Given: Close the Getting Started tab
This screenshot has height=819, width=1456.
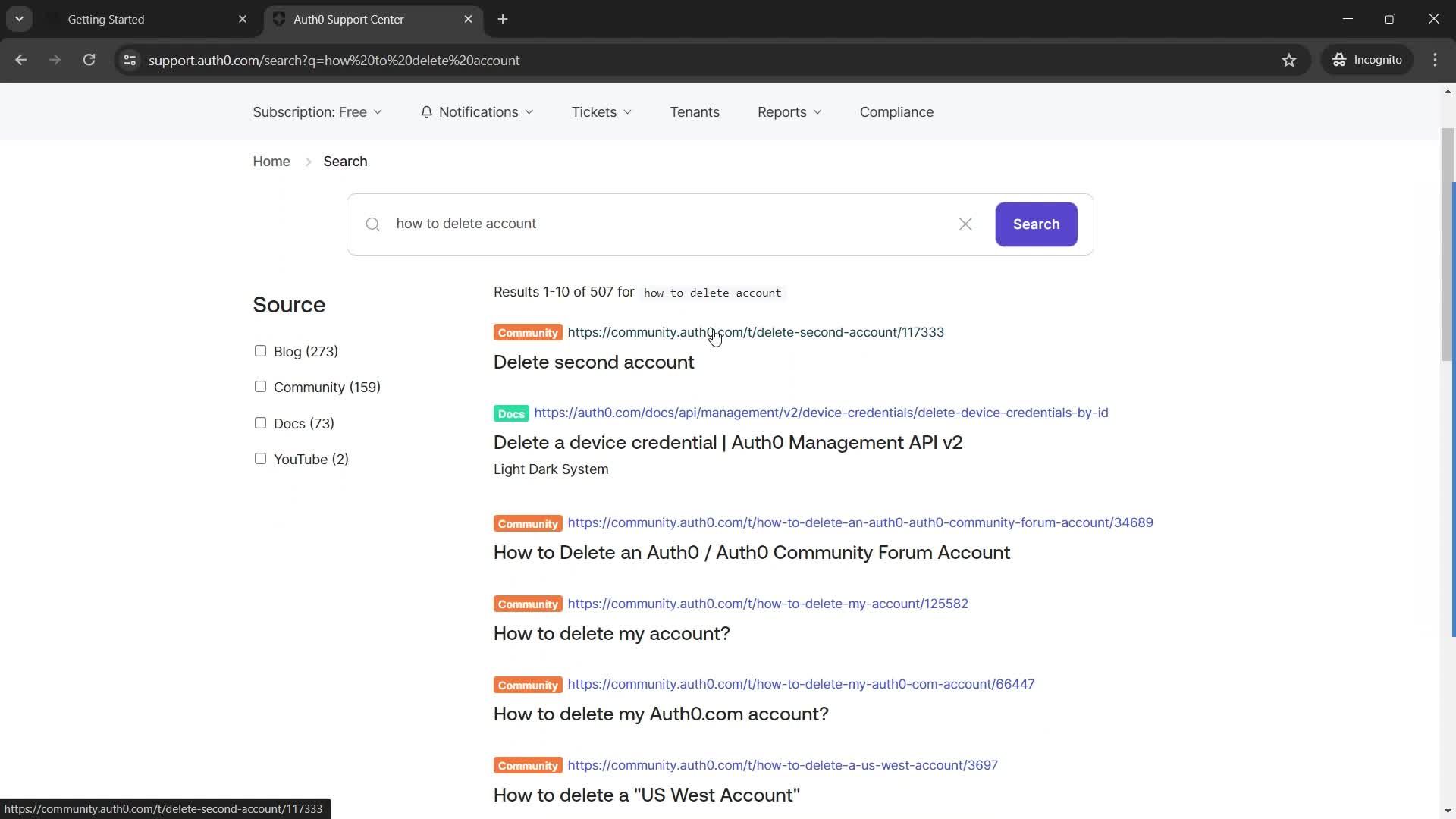Looking at the screenshot, I should coord(243,19).
